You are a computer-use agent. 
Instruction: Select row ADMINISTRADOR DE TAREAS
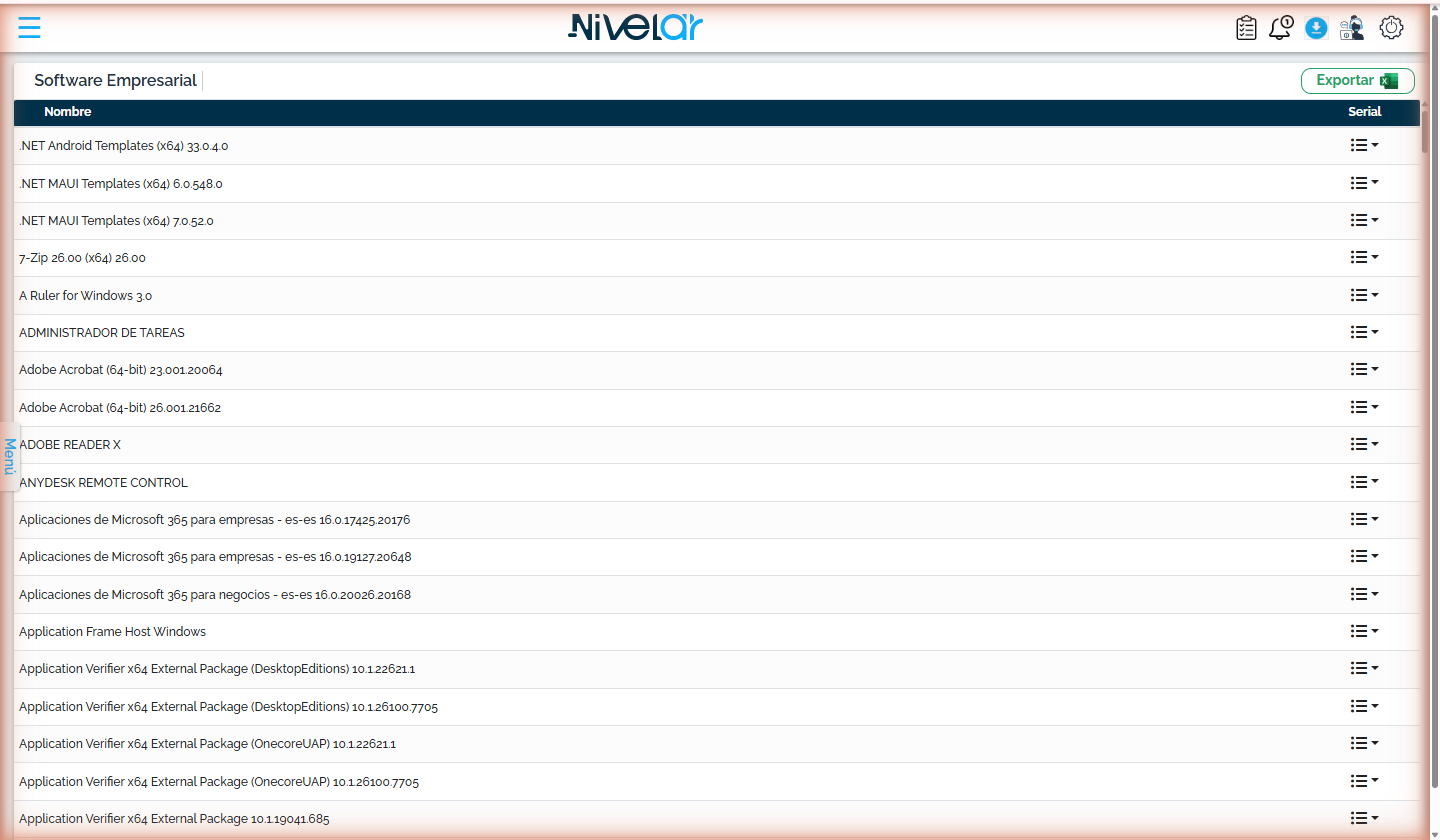716,333
